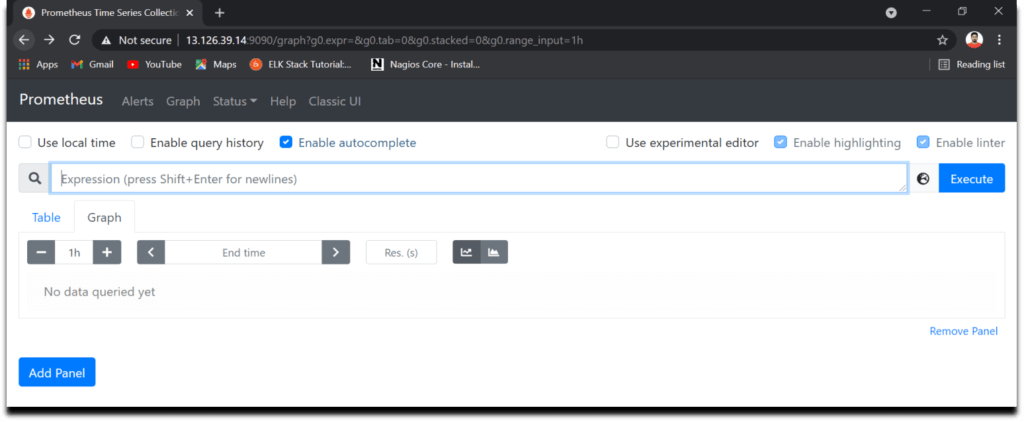Switch to the Table tab

point(46,218)
